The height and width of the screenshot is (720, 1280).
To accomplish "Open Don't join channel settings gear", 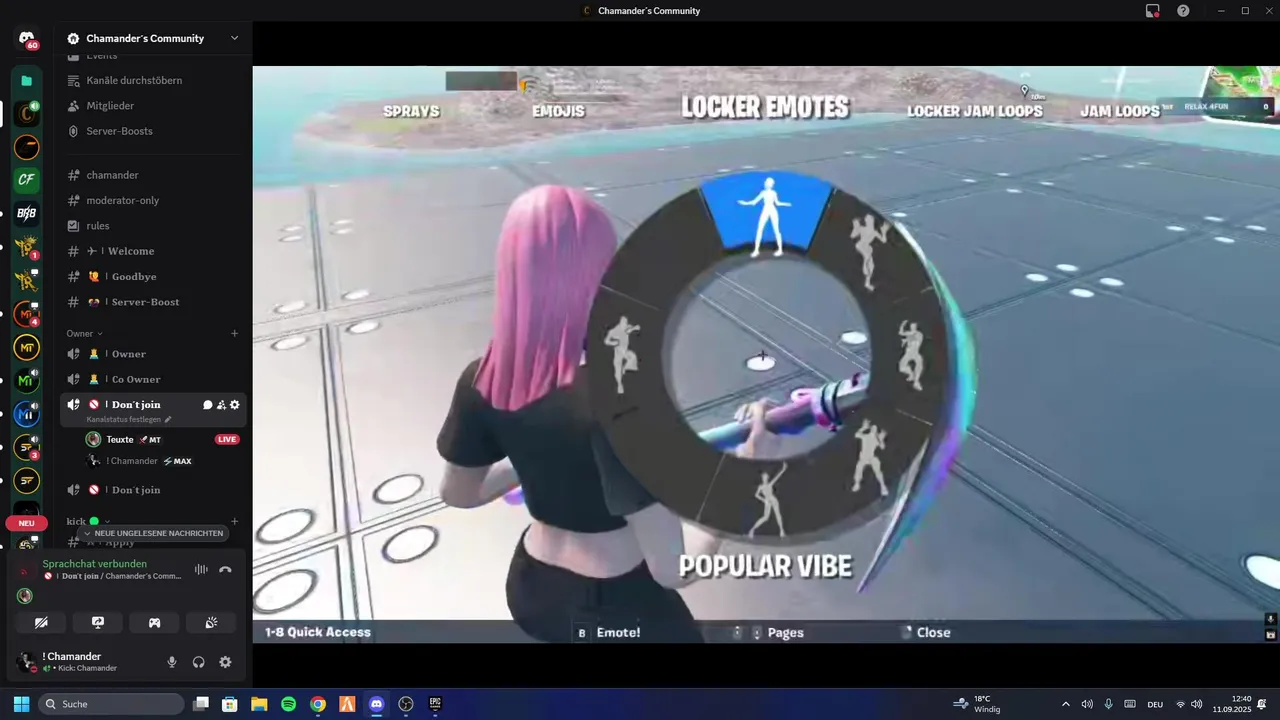I will (x=235, y=405).
